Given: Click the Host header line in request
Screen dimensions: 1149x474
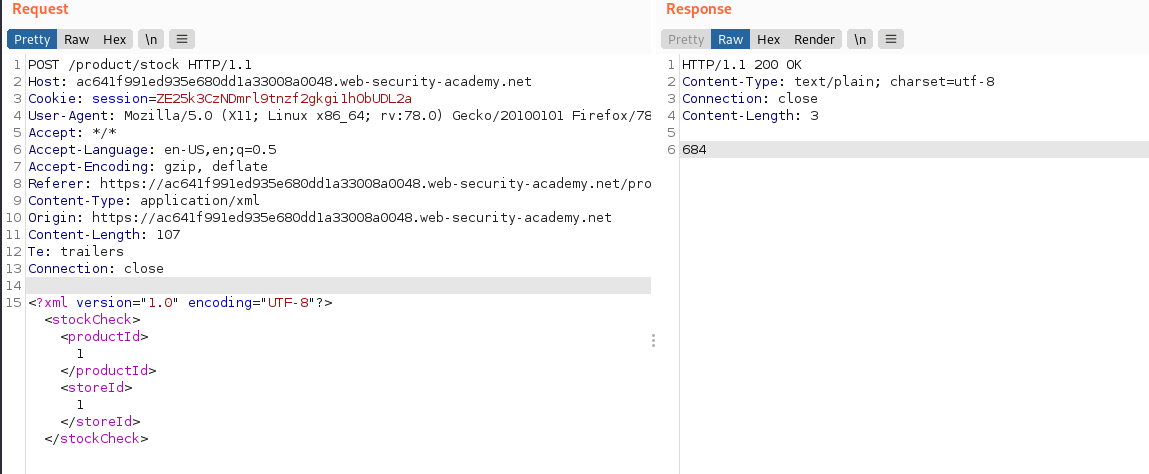Looking at the screenshot, I should click(280, 82).
